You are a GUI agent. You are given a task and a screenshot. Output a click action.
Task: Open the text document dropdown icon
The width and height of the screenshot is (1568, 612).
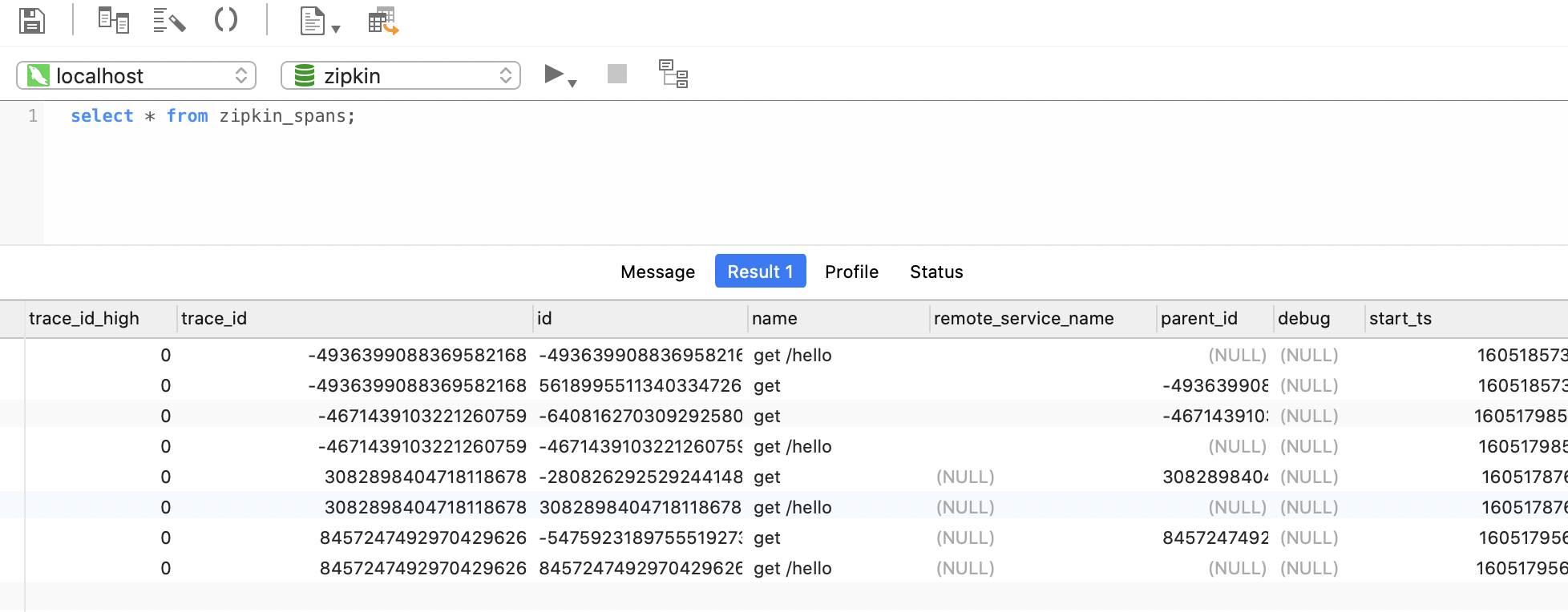pos(320,21)
